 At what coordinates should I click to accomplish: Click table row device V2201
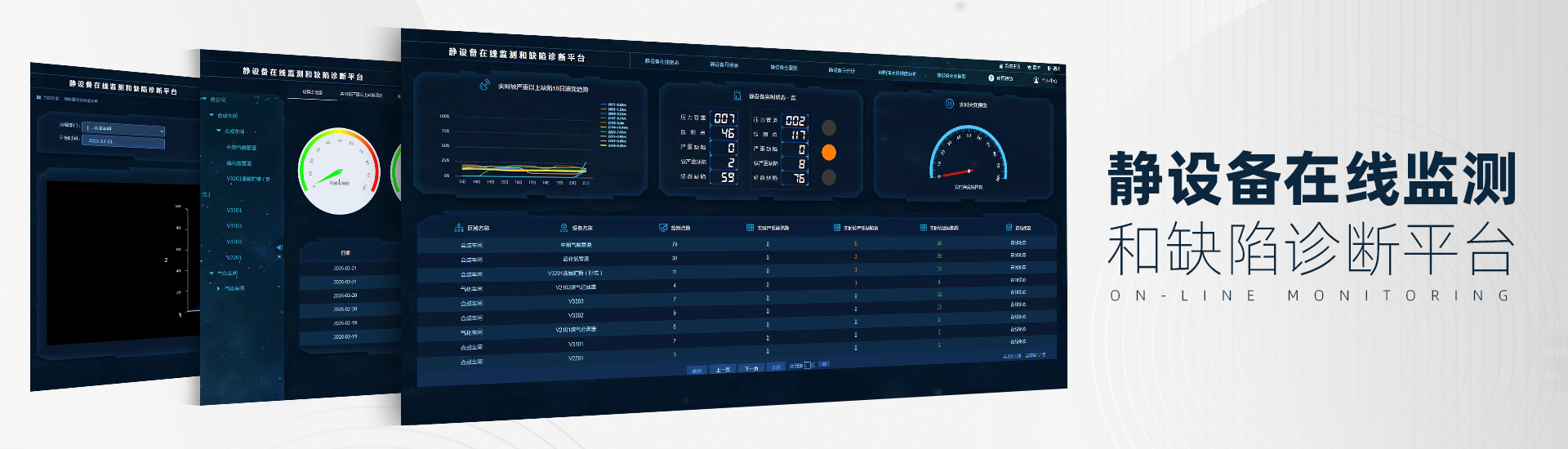tap(576, 358)
